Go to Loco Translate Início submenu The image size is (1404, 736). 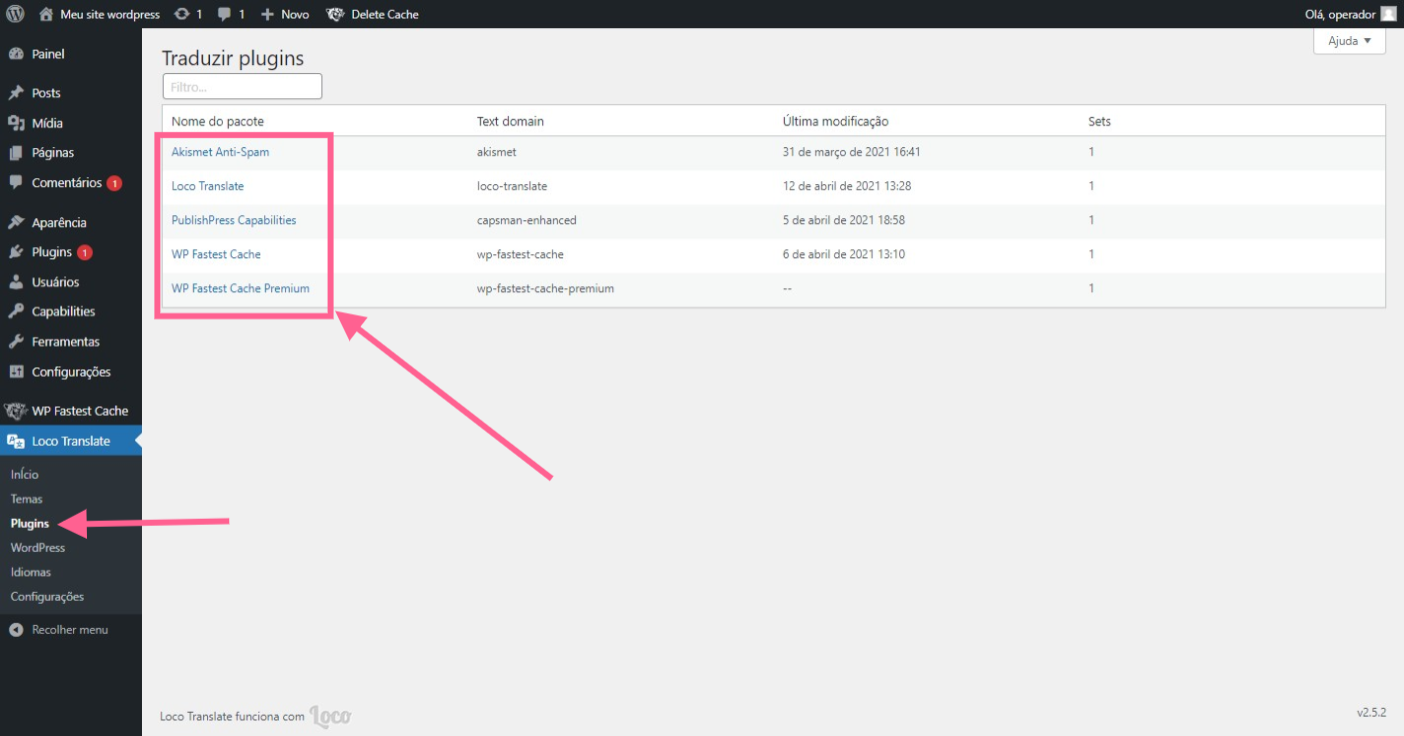[25, 474]
